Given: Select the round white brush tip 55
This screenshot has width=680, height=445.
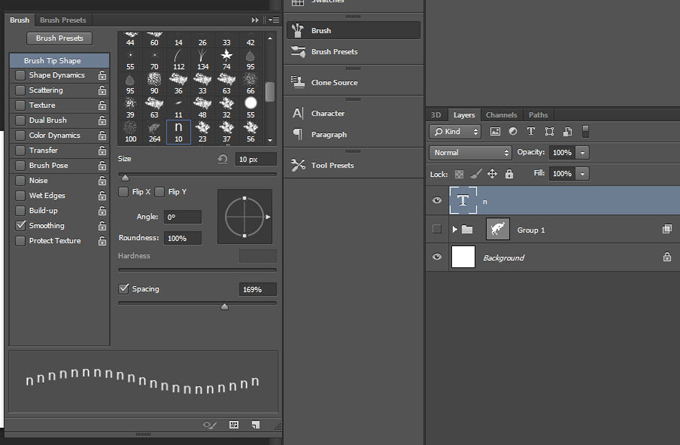Looking at the screenshot, I should coord(251,107).
